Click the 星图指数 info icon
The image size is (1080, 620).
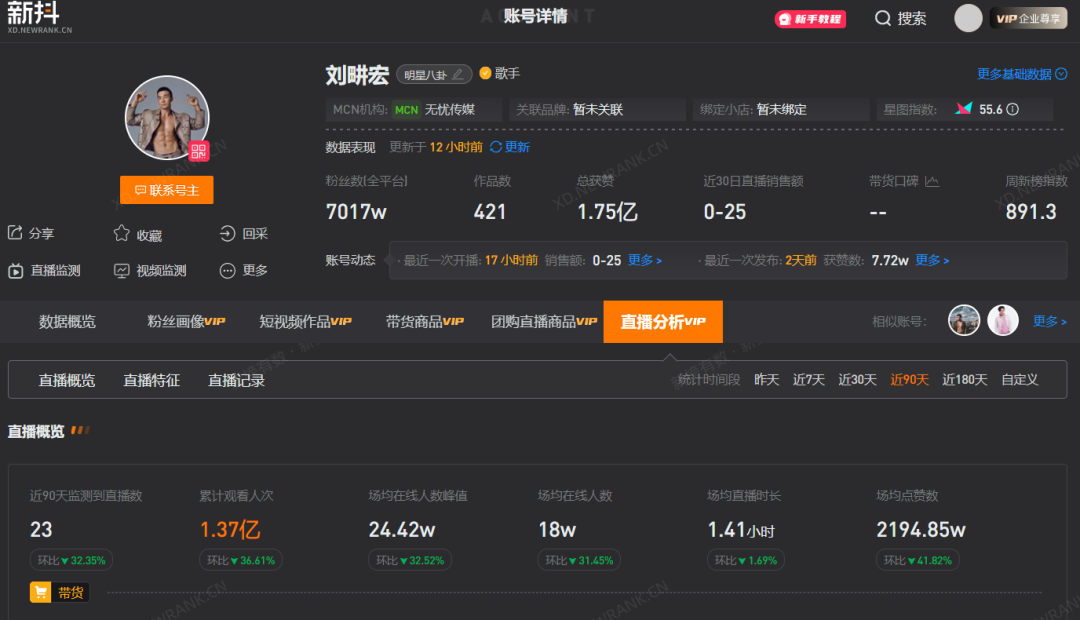pyautogui.click(x=1012, y=110)
